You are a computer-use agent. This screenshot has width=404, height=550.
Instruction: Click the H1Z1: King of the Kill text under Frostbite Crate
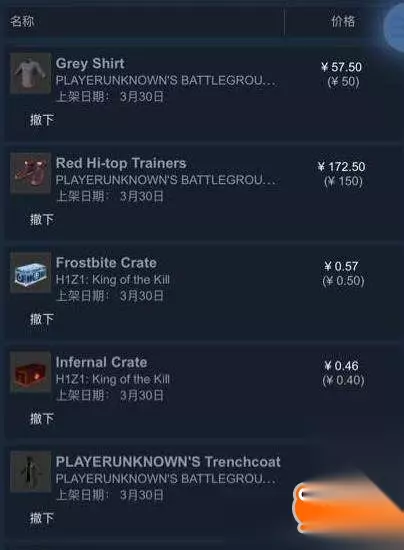coord(113,280)
